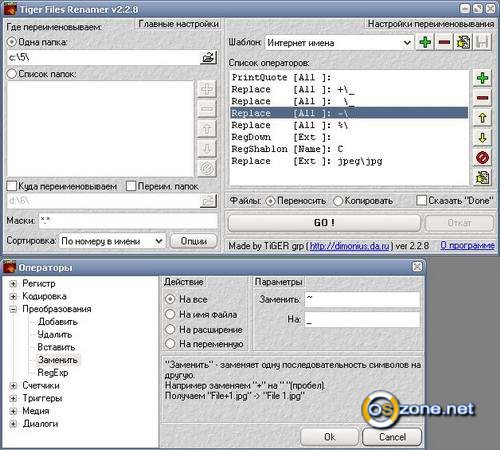
Task: Enable Переим. папок checkbox
Action: [131, 186]
